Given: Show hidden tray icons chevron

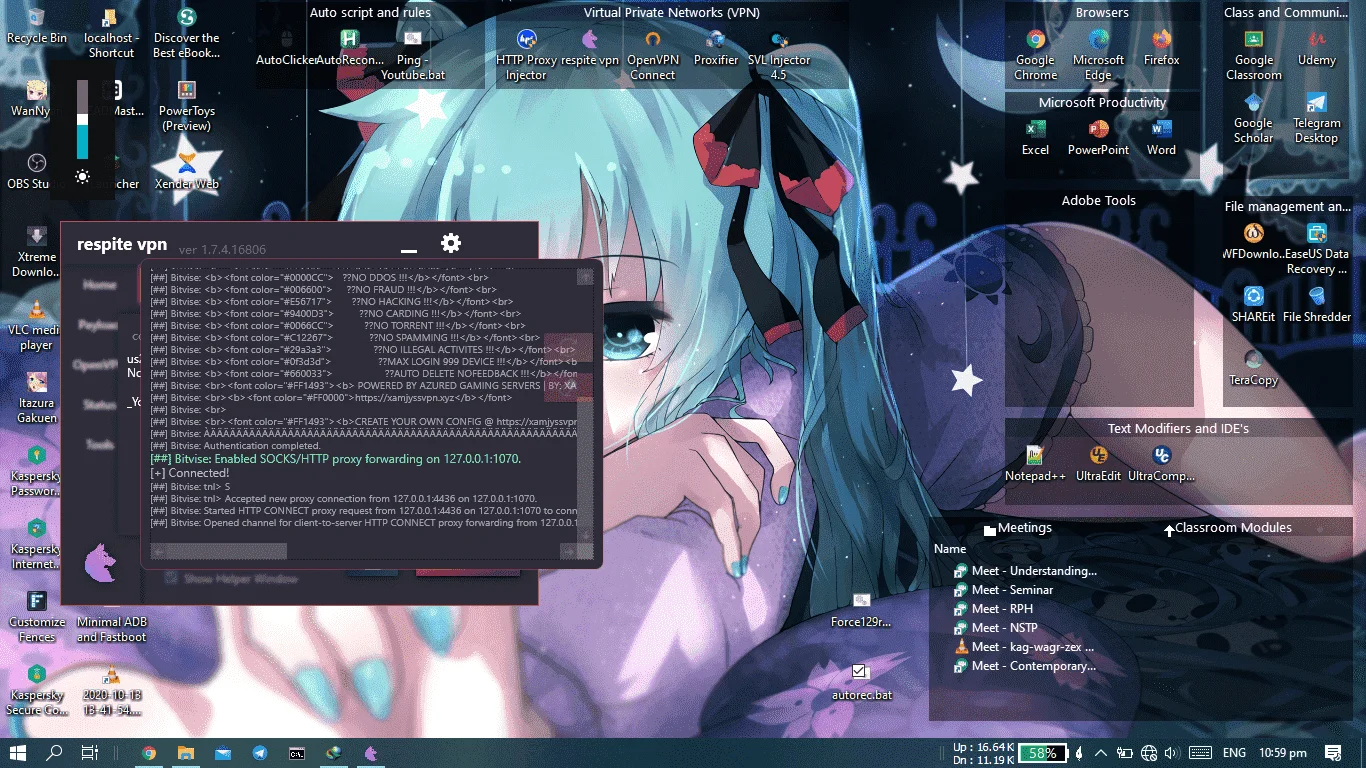Looking at the screenshot, I should click(1101, 753).
